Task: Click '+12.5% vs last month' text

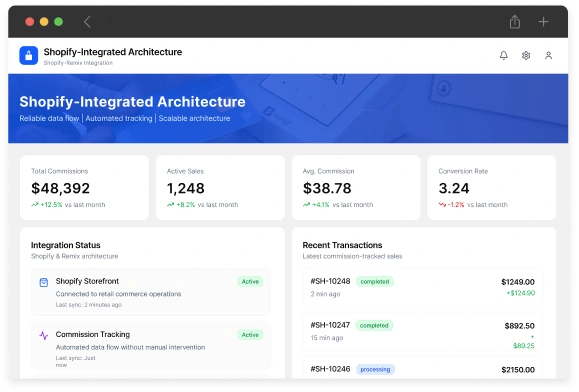Action: coord(73,205)
